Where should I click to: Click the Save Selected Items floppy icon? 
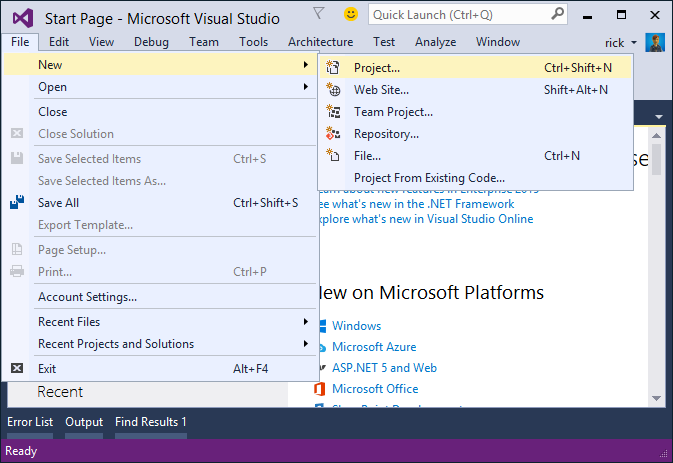(17, 158)
